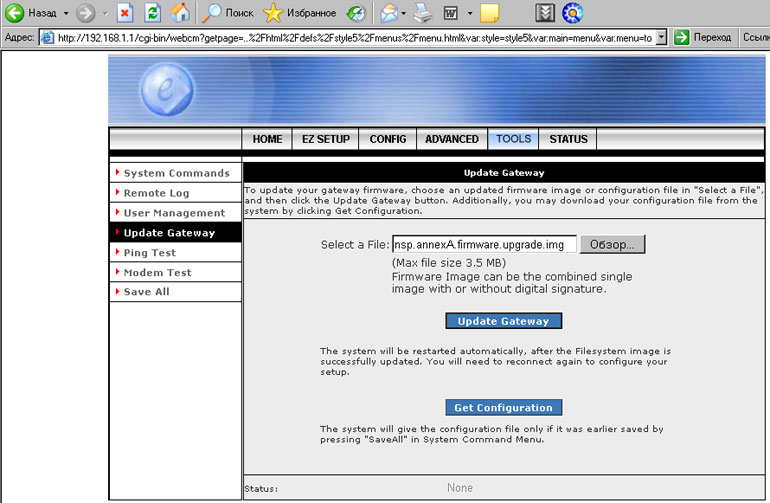The width and height of the screenshot is (770, 503).
Task: Go to browser Home page icon
Action: coord(180,13)
